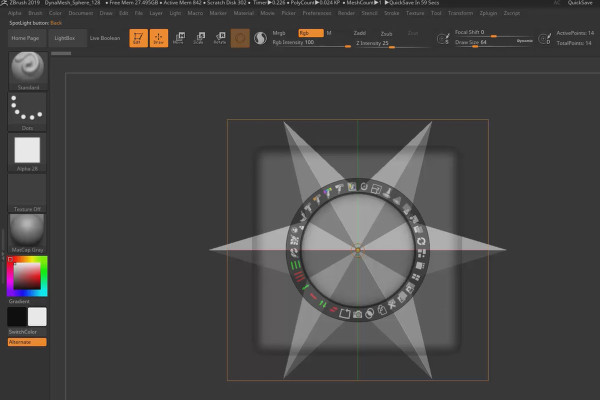Image resolution: width=600 pixels, height=400 pixels.
Task: Activate the Rotate transform icon in toolbar
Action: [x=220, y=38]
